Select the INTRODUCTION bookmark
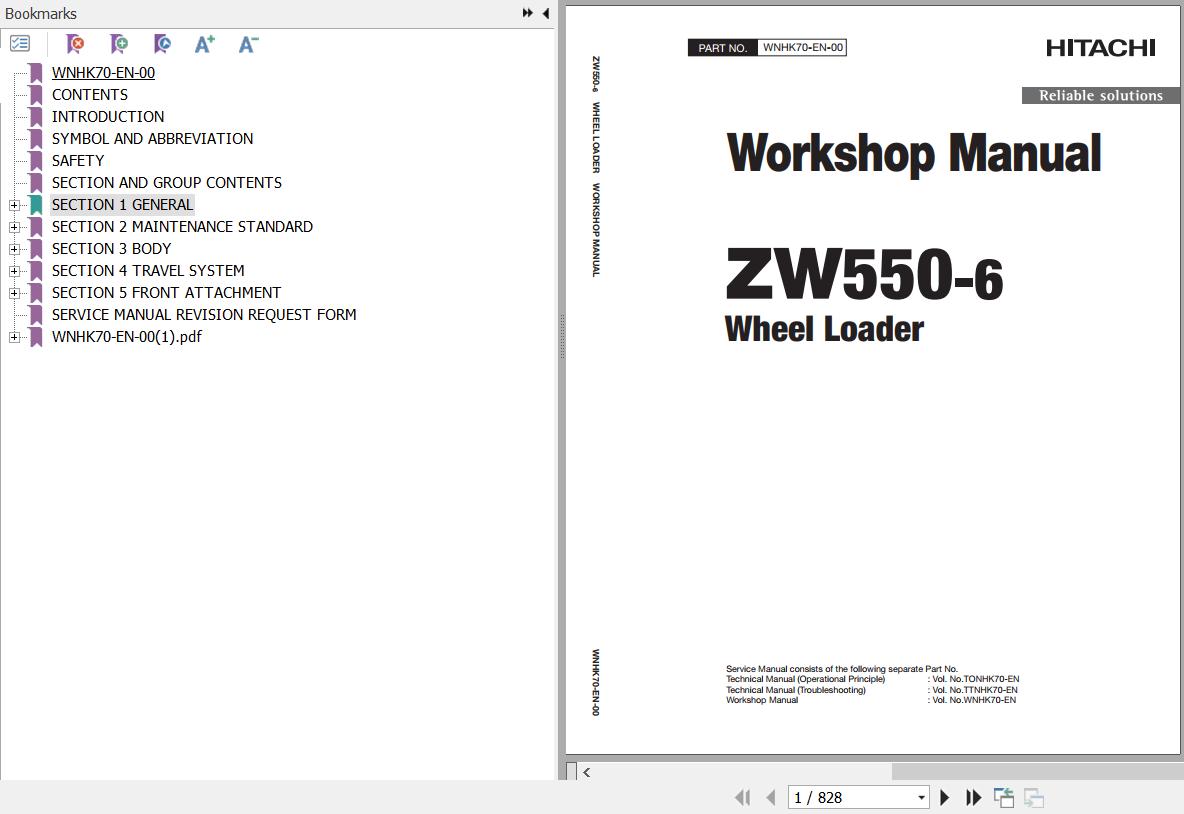This screenshot has height=814, width=1184. (108, 116)
